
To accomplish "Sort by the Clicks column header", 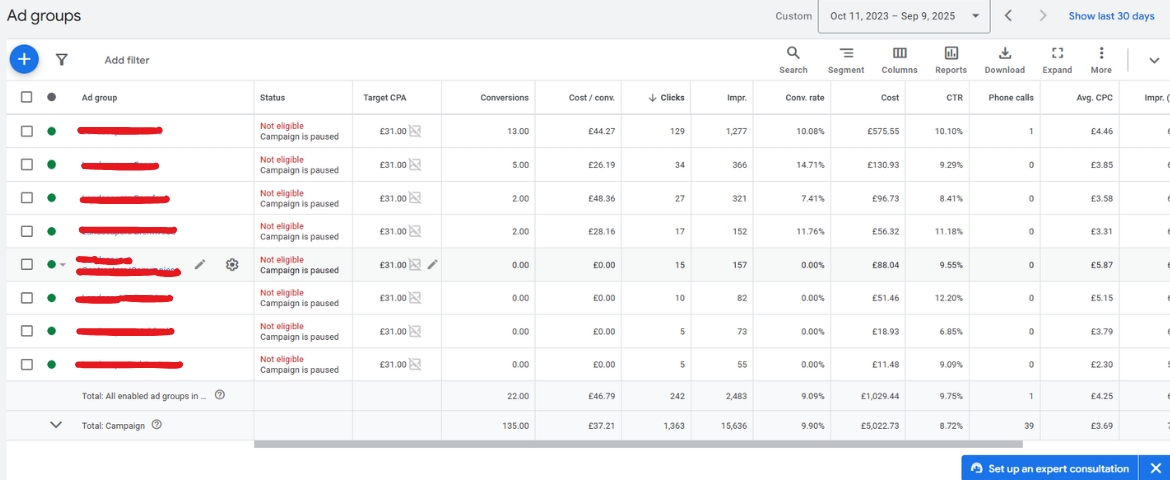I will (666, 97).
